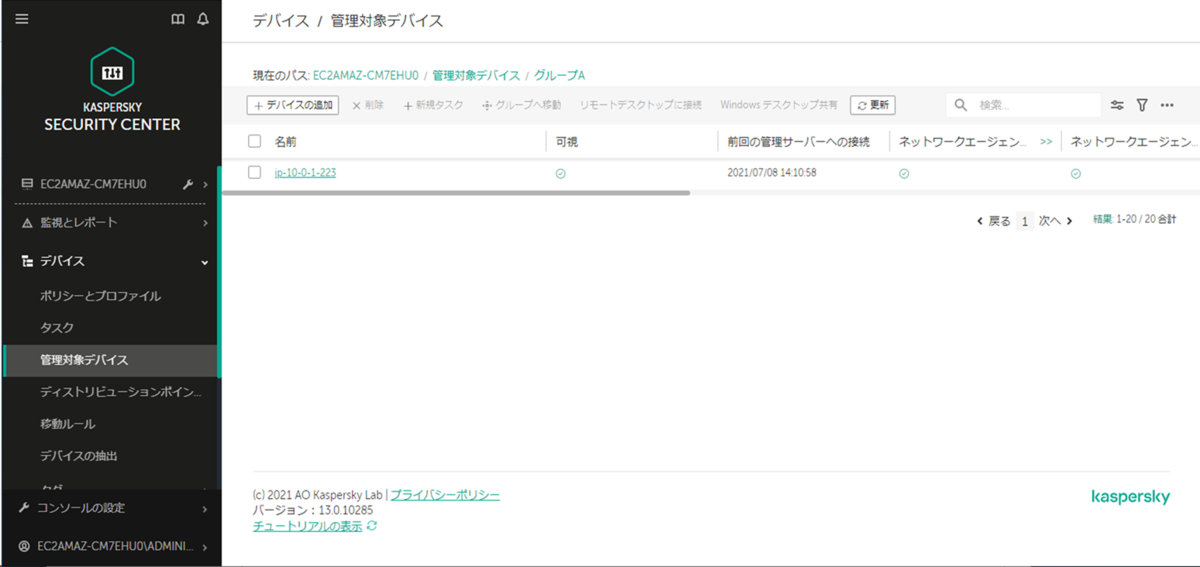
Task: Expand コンソールの設定 section
Action: click(205, 508)
